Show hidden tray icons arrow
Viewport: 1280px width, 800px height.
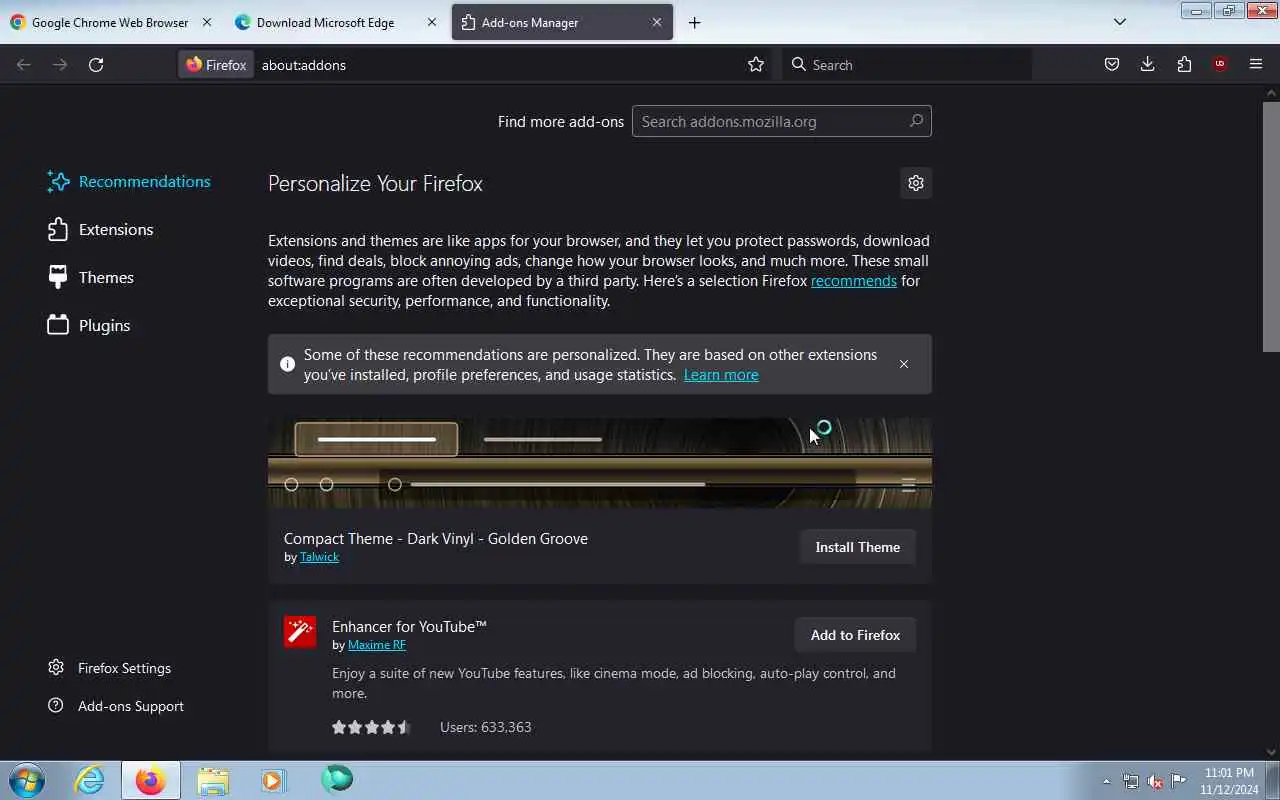click(x=1106, y=781)
